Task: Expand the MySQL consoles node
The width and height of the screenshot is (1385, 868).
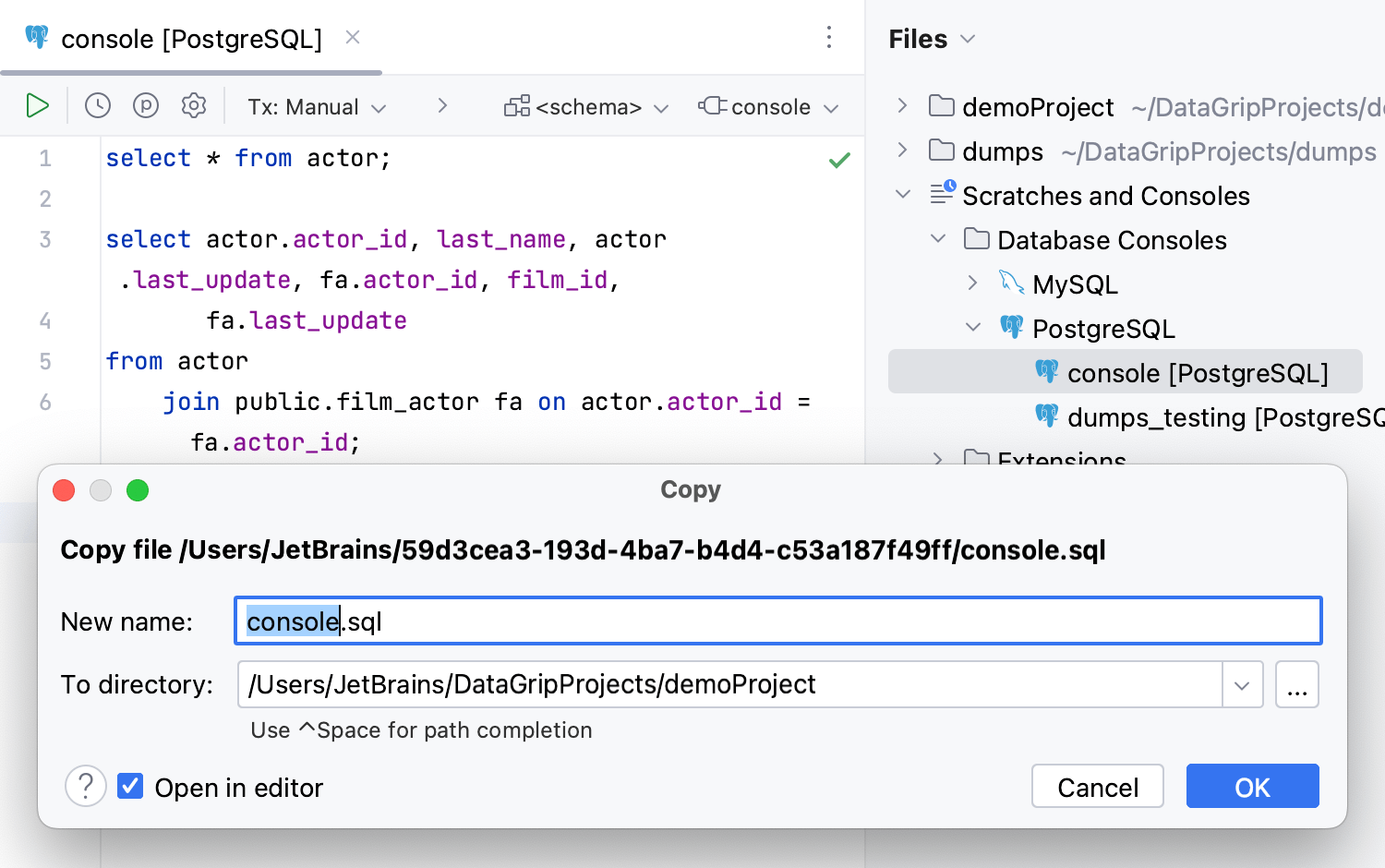Action: click(972, 283)
